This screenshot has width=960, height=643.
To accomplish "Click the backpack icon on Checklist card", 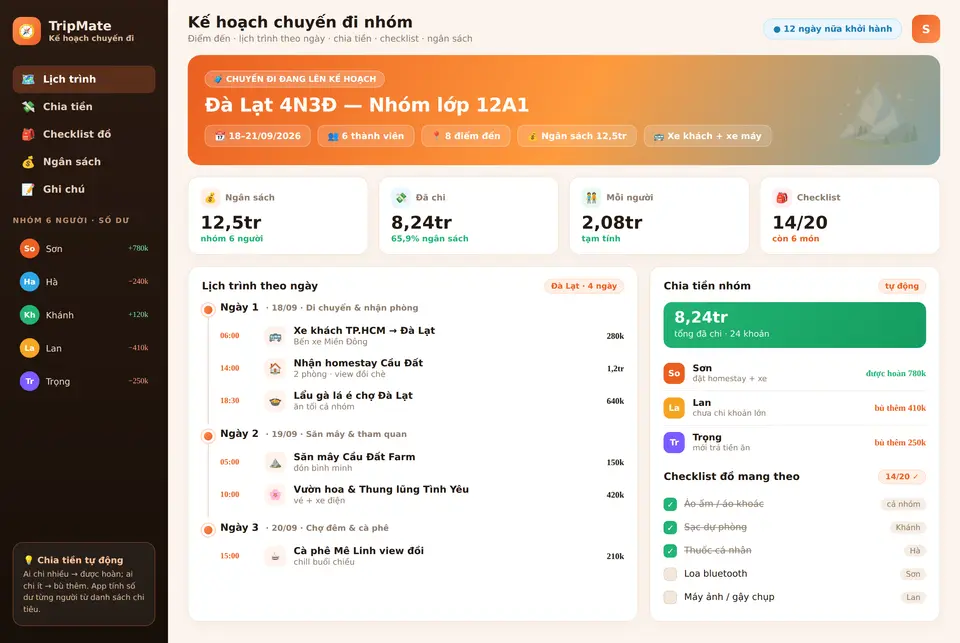I will pos(781,197).
